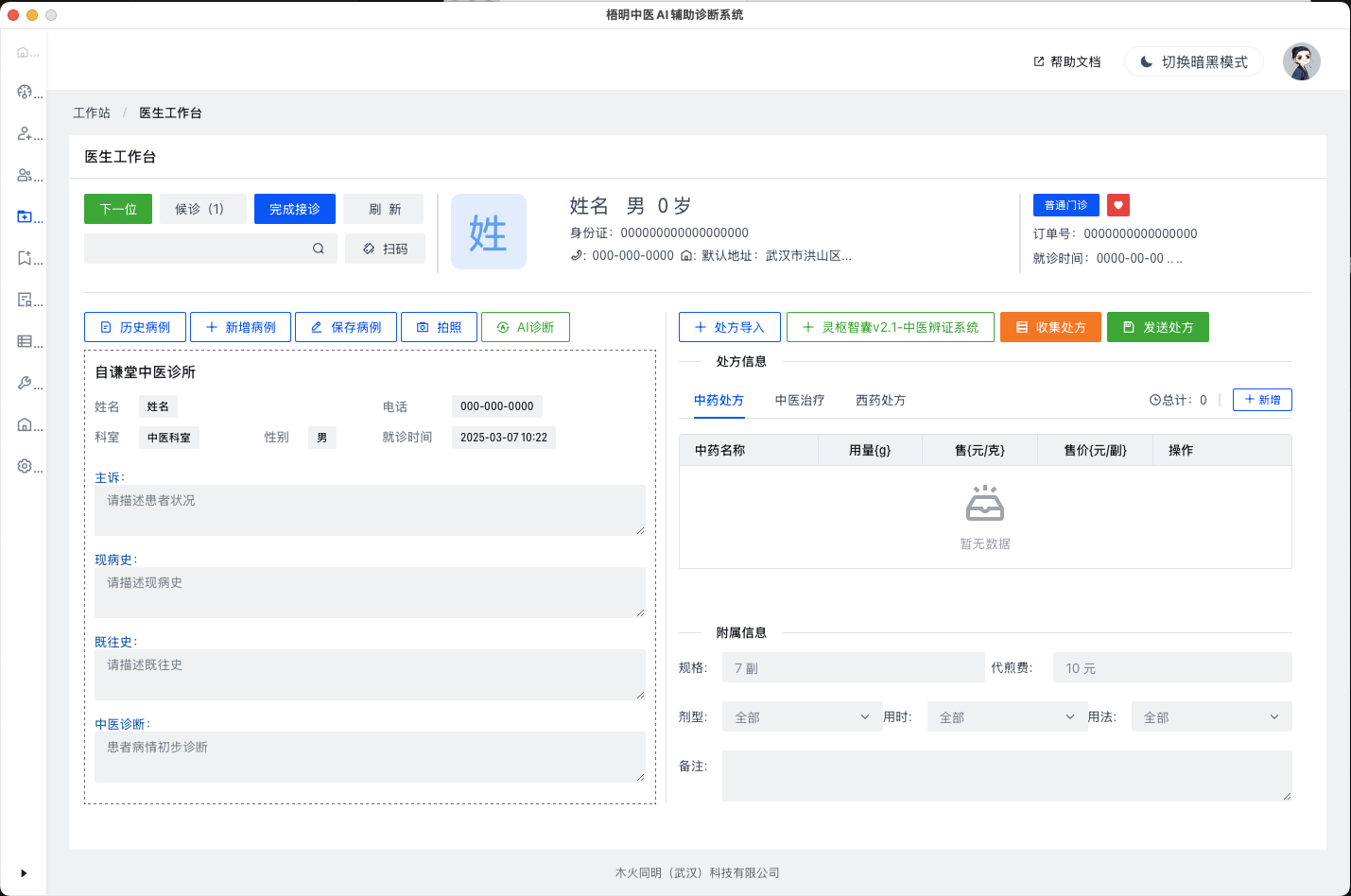Click the dashboard gauge icon in sidebar

point(25,92)
